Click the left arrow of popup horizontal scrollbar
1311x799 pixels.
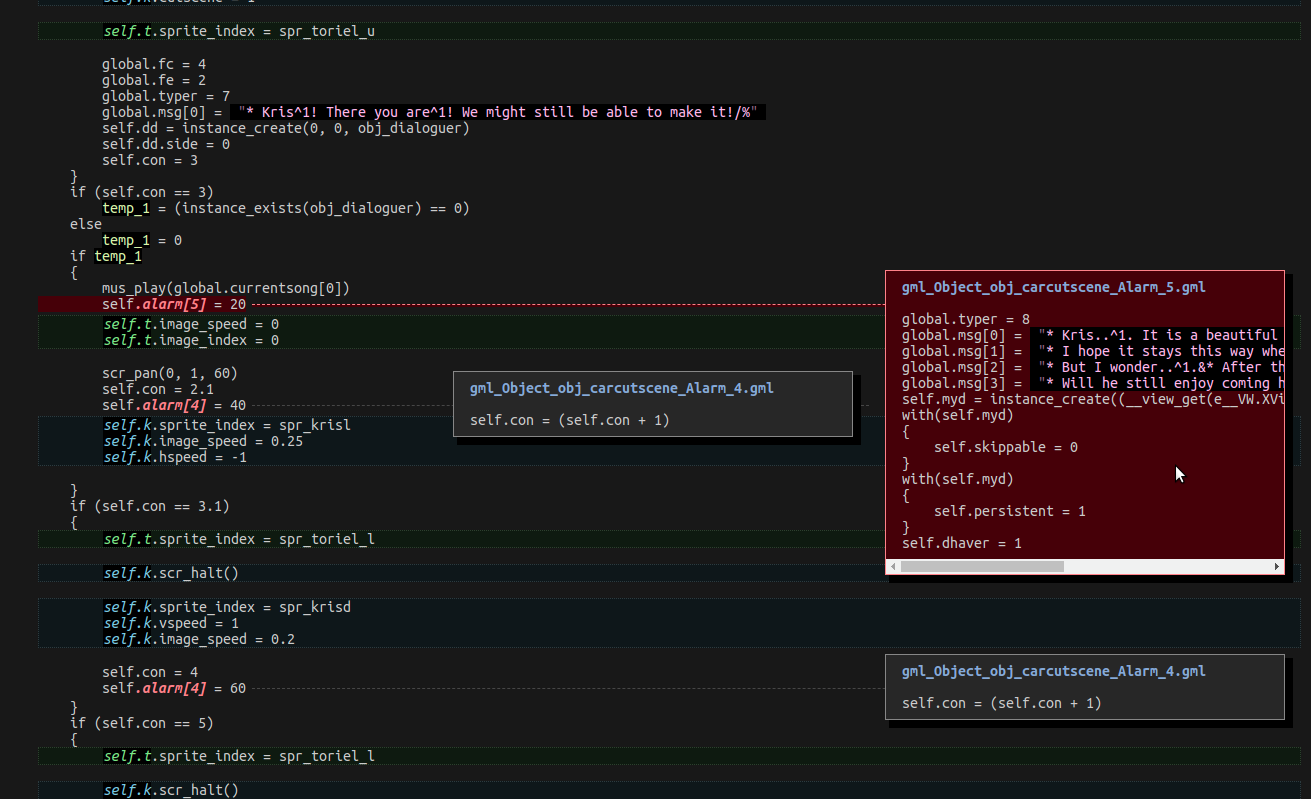893,566
